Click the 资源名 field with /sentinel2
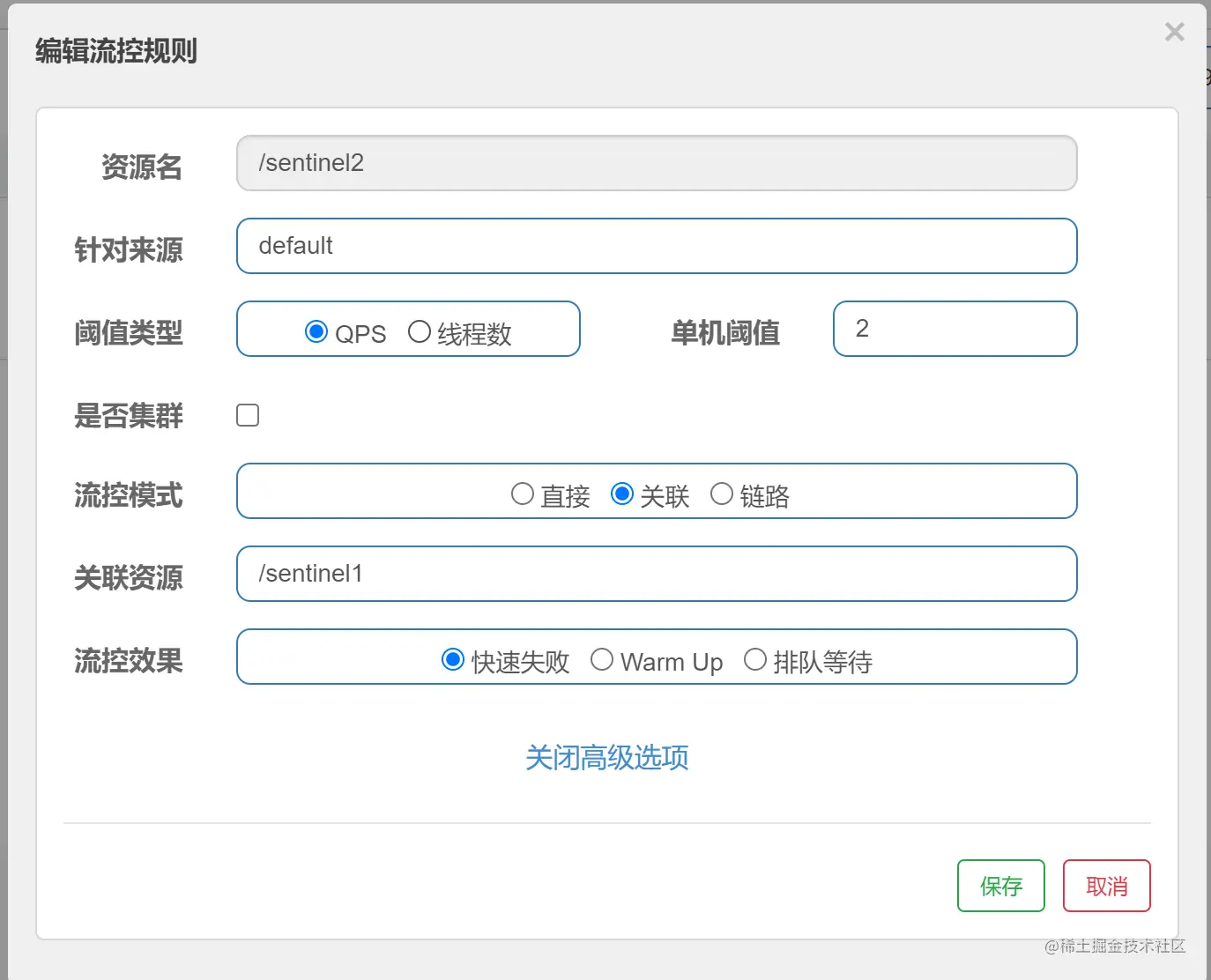Viewport: 1211px width, 980px height. (x=657, y=163)
